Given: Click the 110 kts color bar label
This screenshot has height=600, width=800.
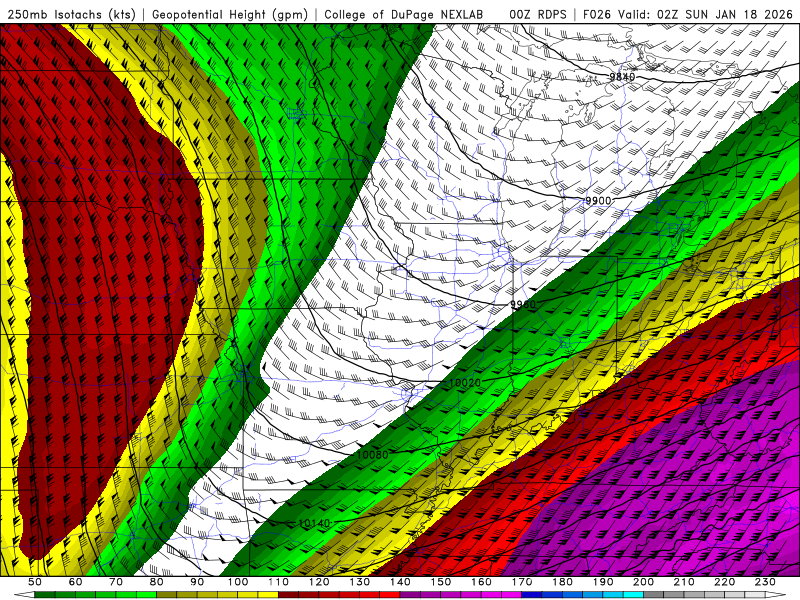Looking at the screenshot, I should click(x=278, y=582).
